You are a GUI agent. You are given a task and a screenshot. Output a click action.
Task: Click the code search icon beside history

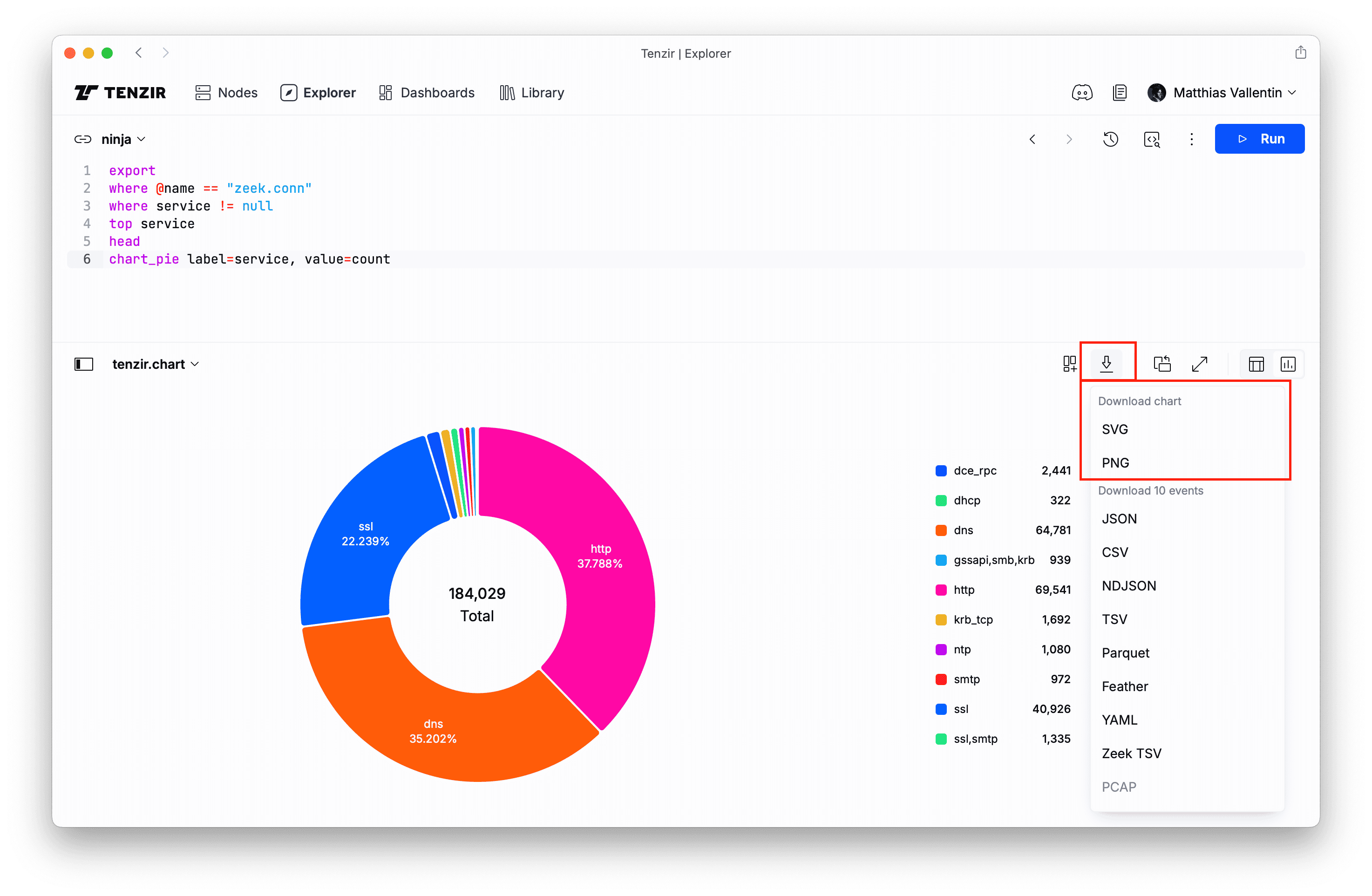click(x=1152, y=139)
